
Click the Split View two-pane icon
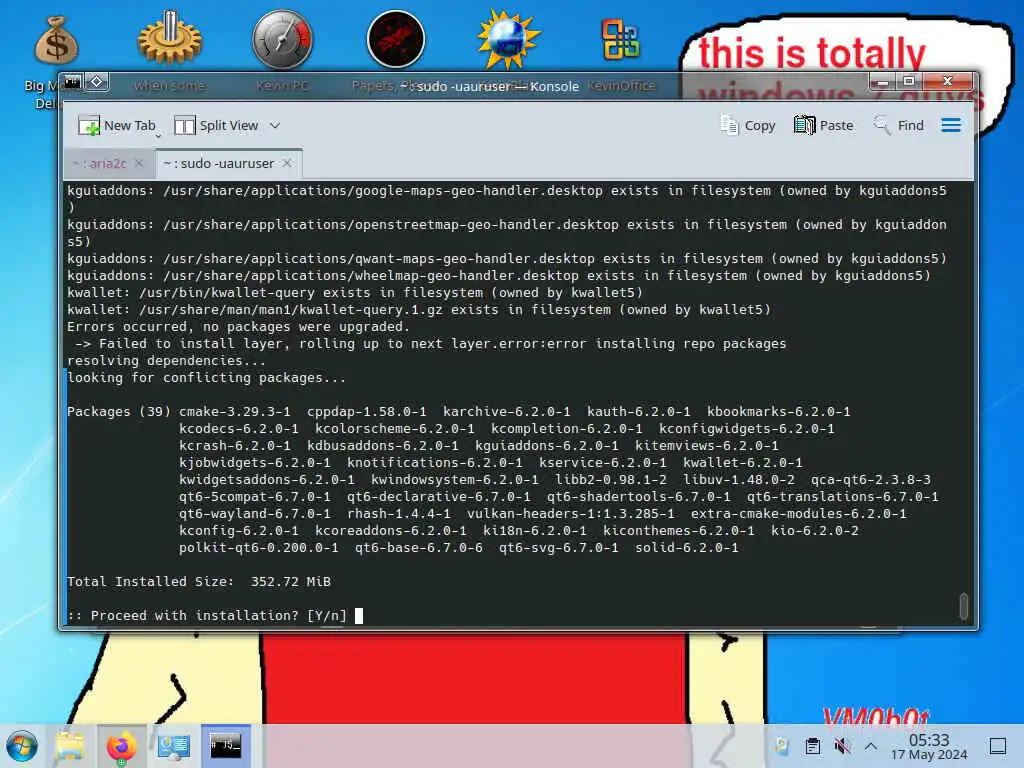coord(184,125)
